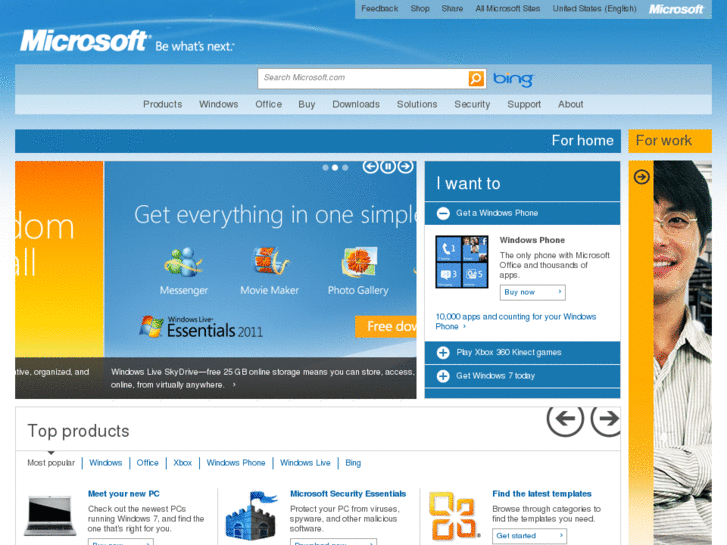Click the Windows Live Essentials 2011 logo
This screenshot has width=727, height=545.
point(201,327)
